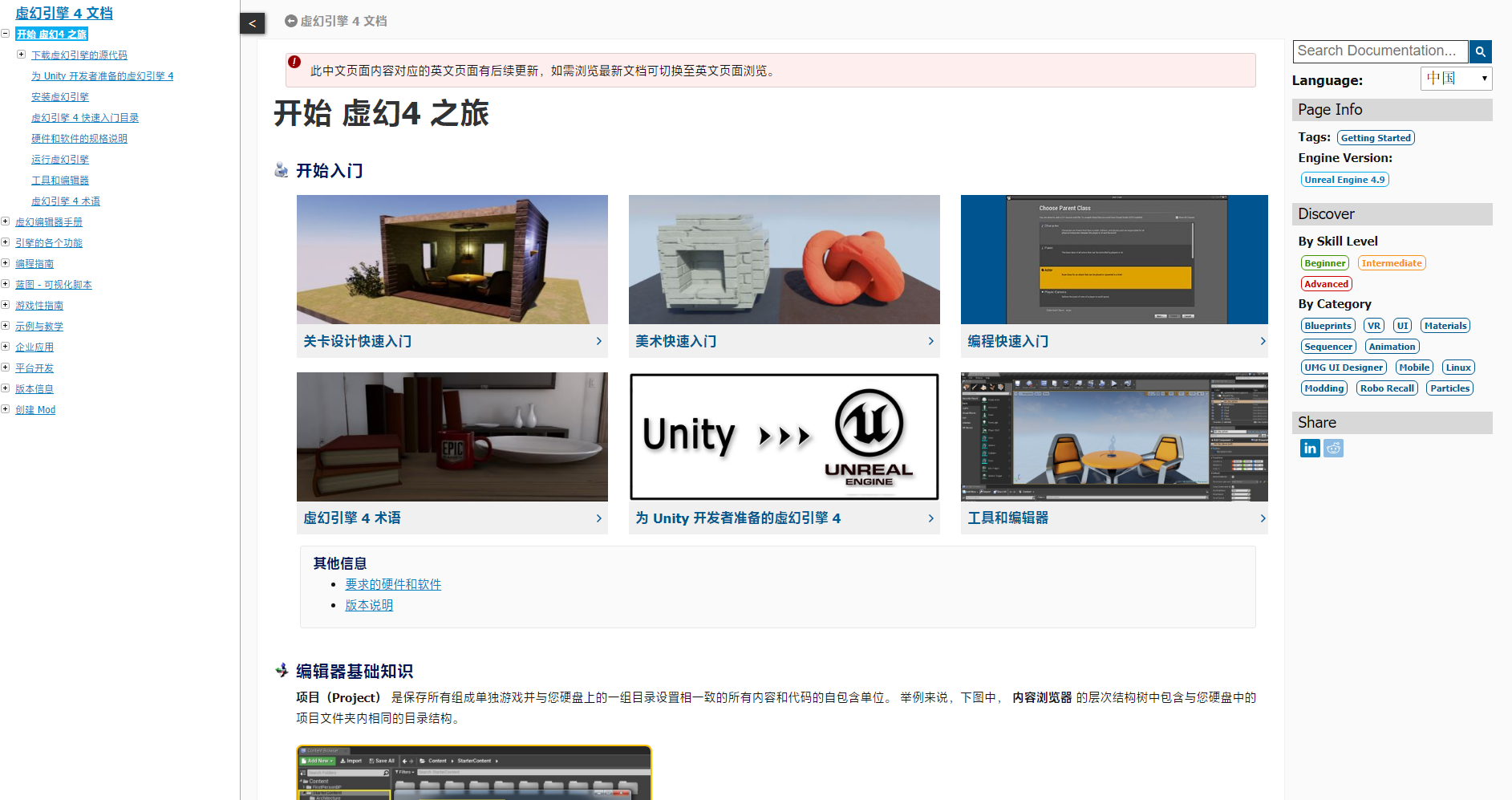Expand the 版本信息 tree node

tap(6, 388)
